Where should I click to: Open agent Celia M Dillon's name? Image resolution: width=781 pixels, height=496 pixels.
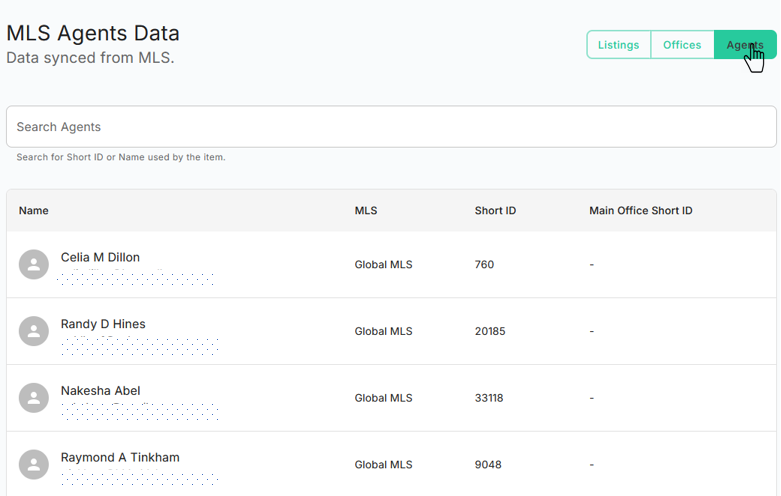[x=100, y=257]
